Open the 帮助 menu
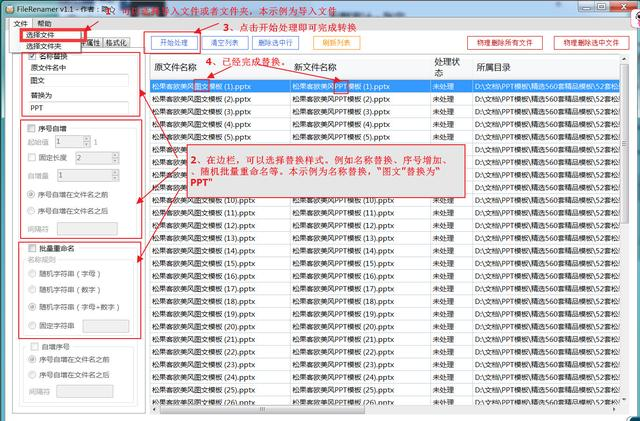 click(45, 22)
